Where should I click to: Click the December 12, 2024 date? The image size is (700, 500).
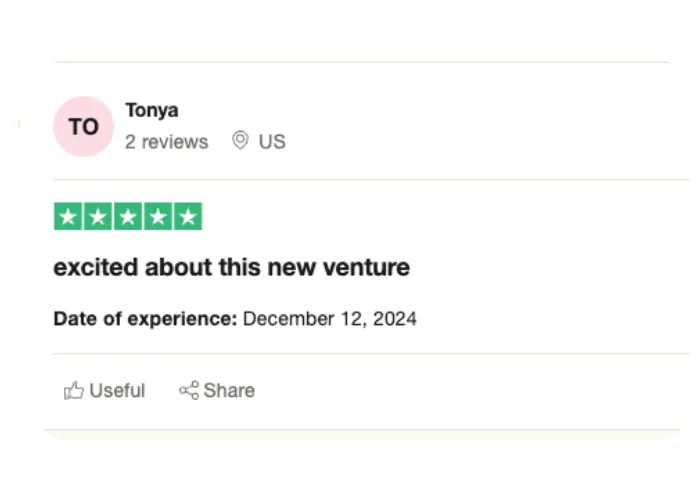click(x=329, y=319)
